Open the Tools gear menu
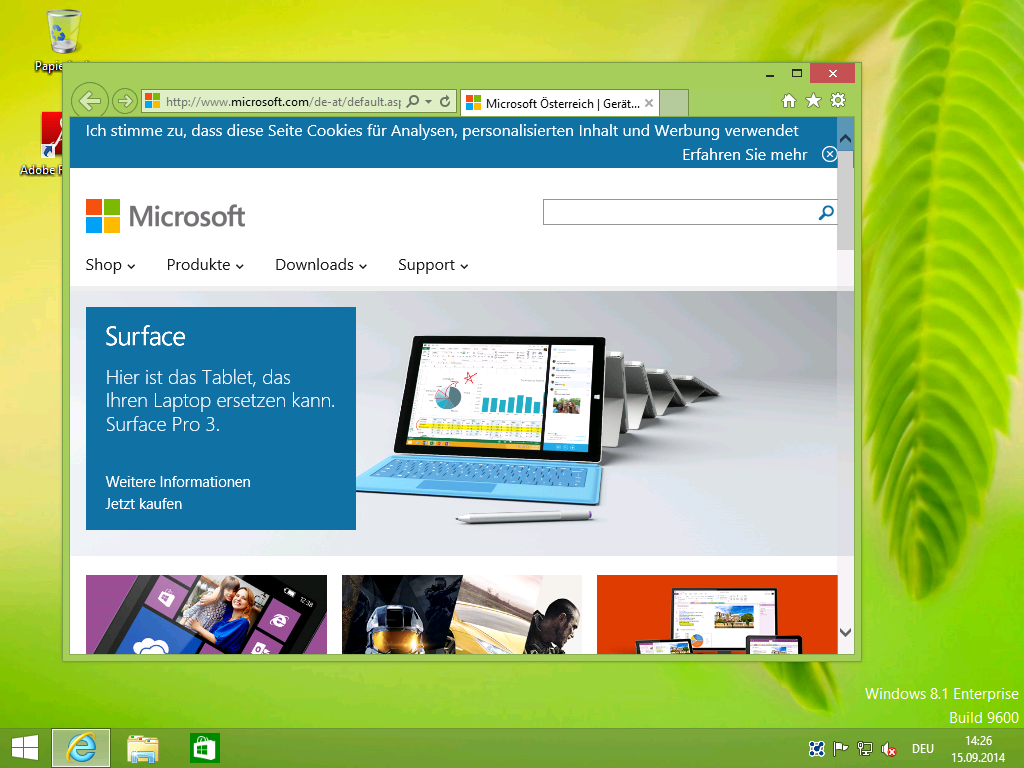 pyautogui.click(x=838, y=101)
